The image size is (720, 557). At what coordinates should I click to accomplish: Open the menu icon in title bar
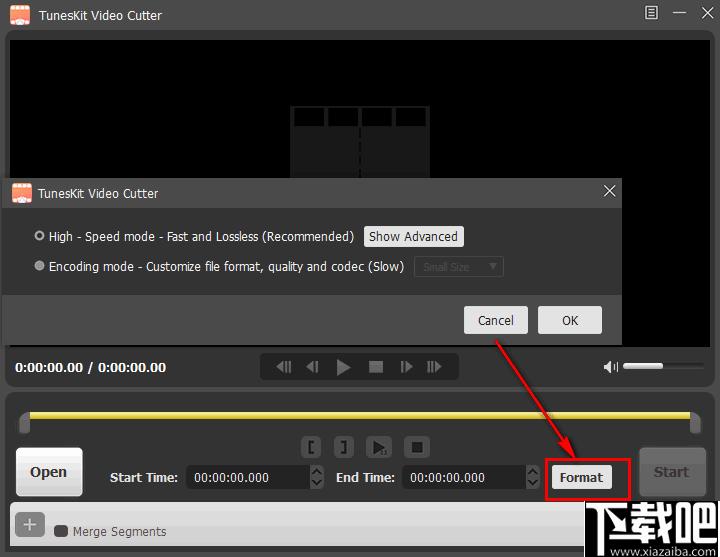tap(651, 14)
